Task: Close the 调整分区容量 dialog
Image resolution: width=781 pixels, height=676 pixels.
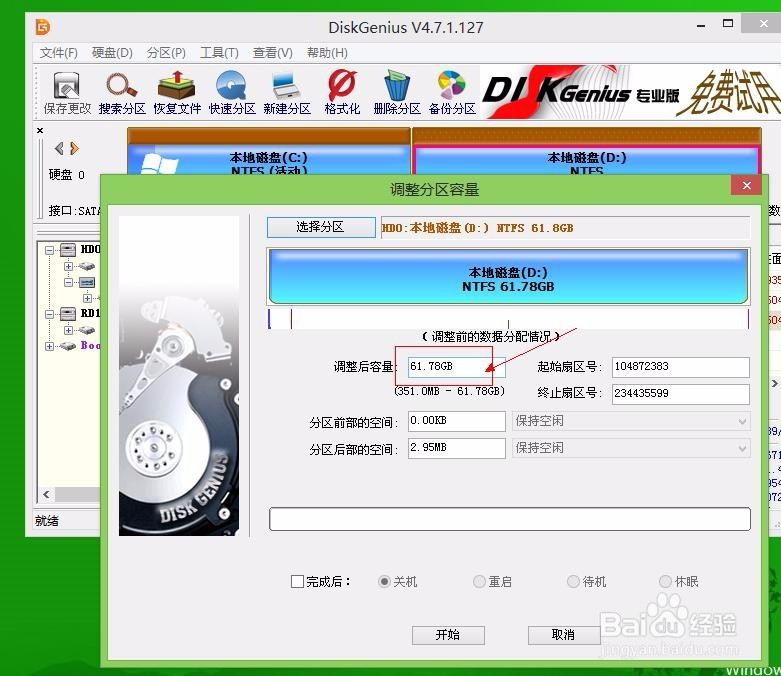Action: coord(746,185)
